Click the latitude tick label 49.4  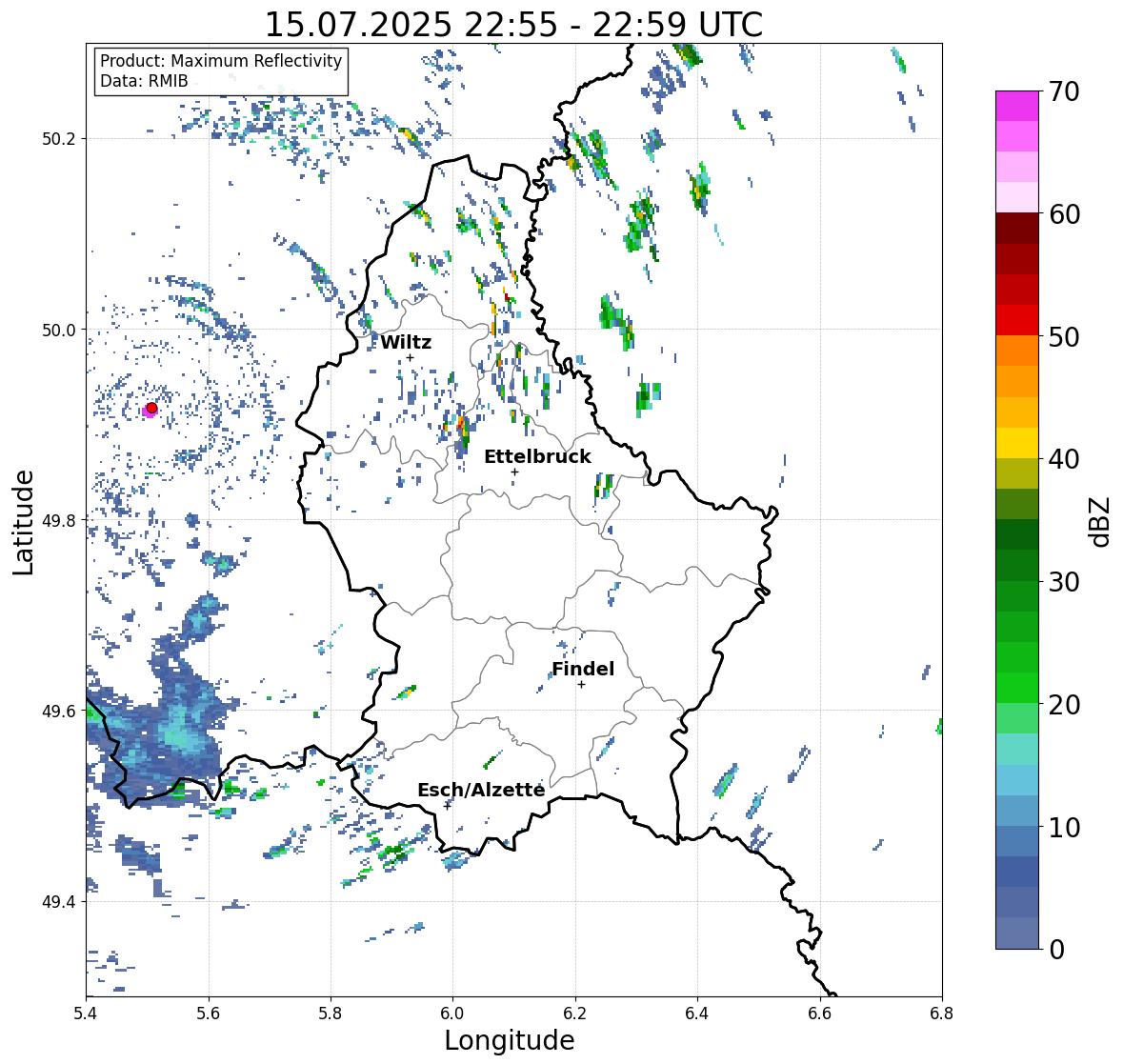pos(59,901)
